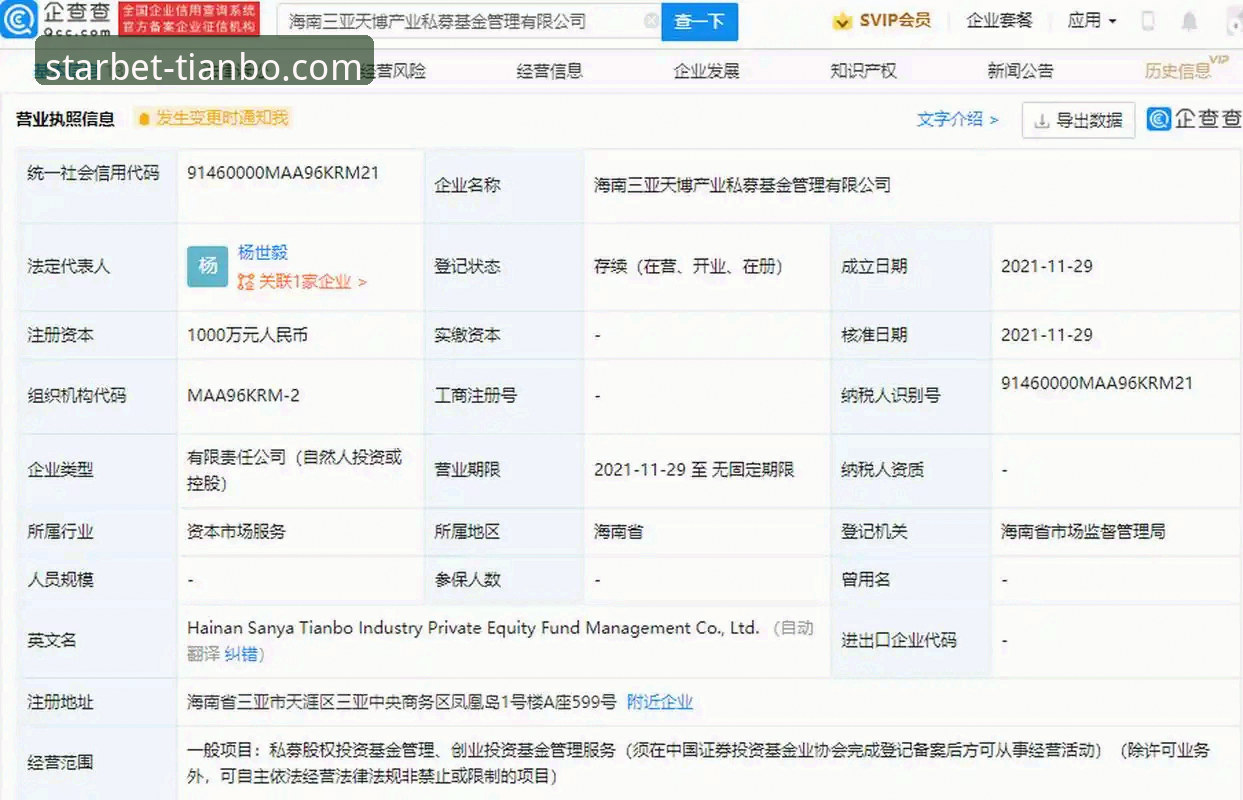Click region value 海南省

coord(618,532)
